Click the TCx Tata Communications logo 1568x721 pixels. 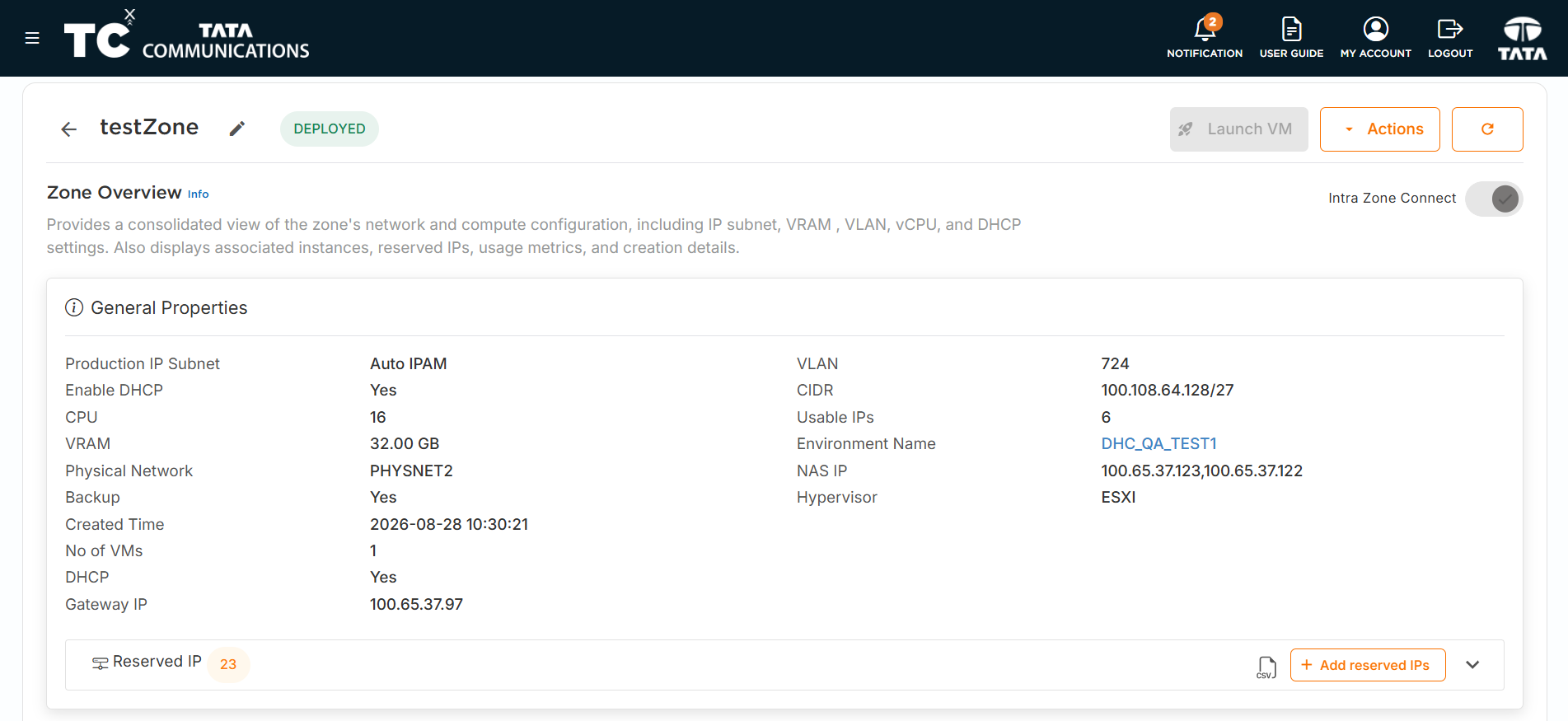click(x=187, y=35)
